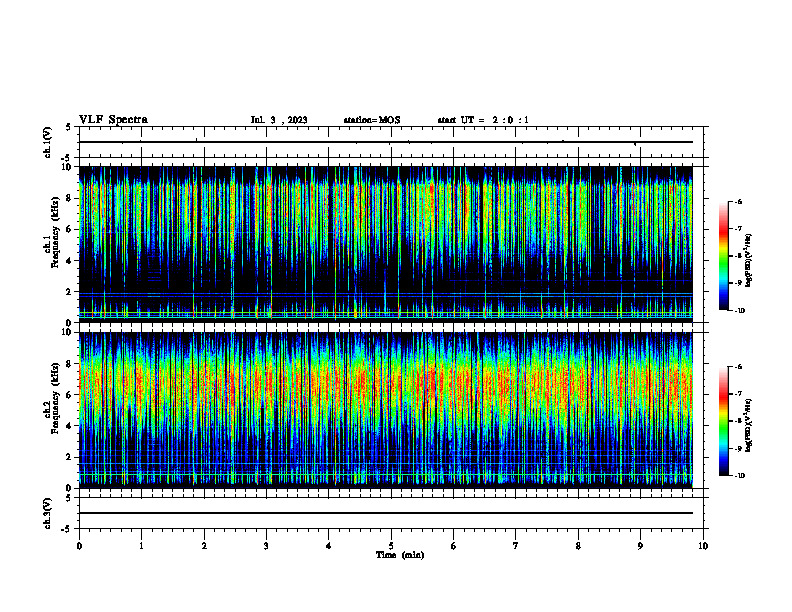Click the time axis tick label "5"

tap(391, 546)
